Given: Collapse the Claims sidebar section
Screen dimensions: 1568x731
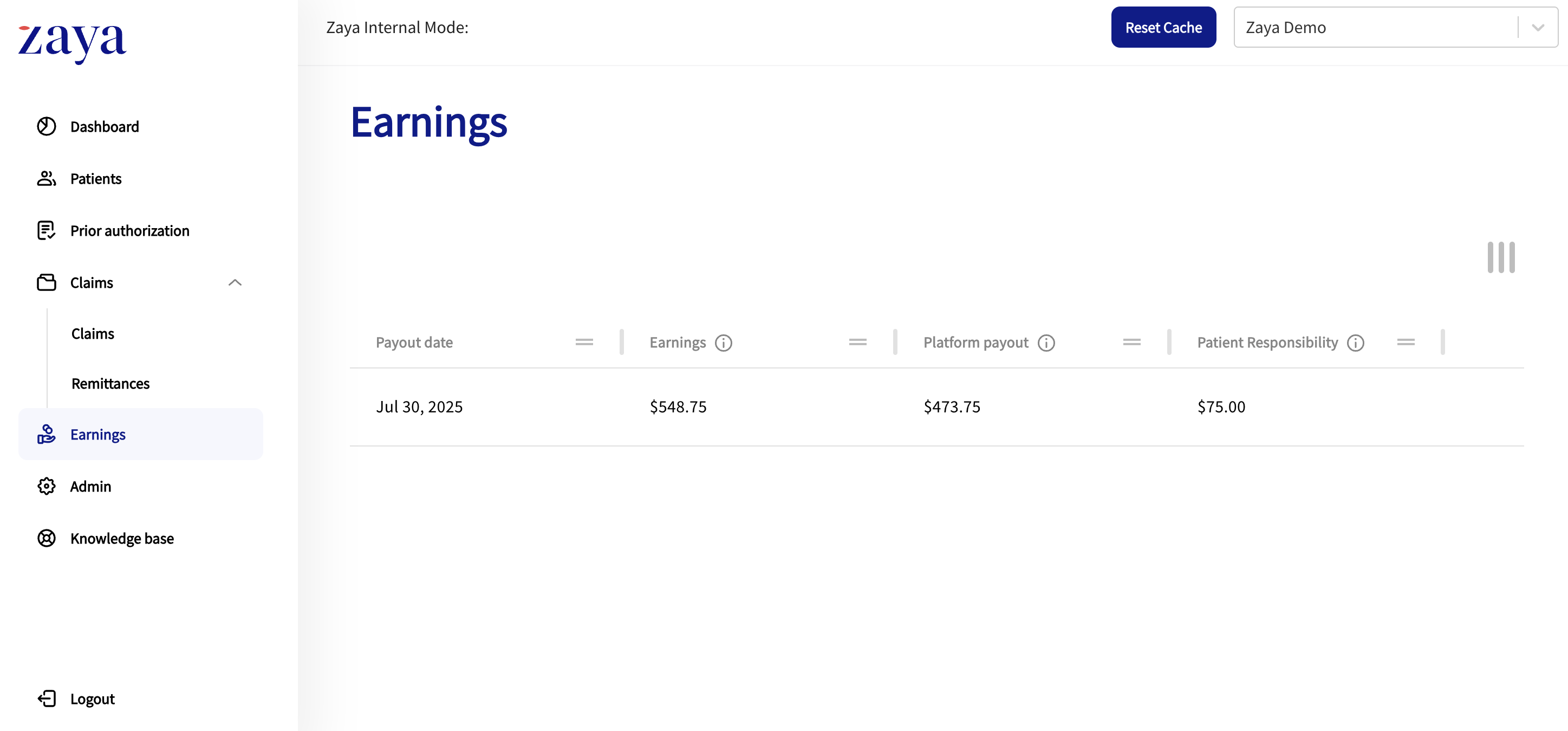Looking at the screenshot, I should pyautogui.click(x=235, y=283).
